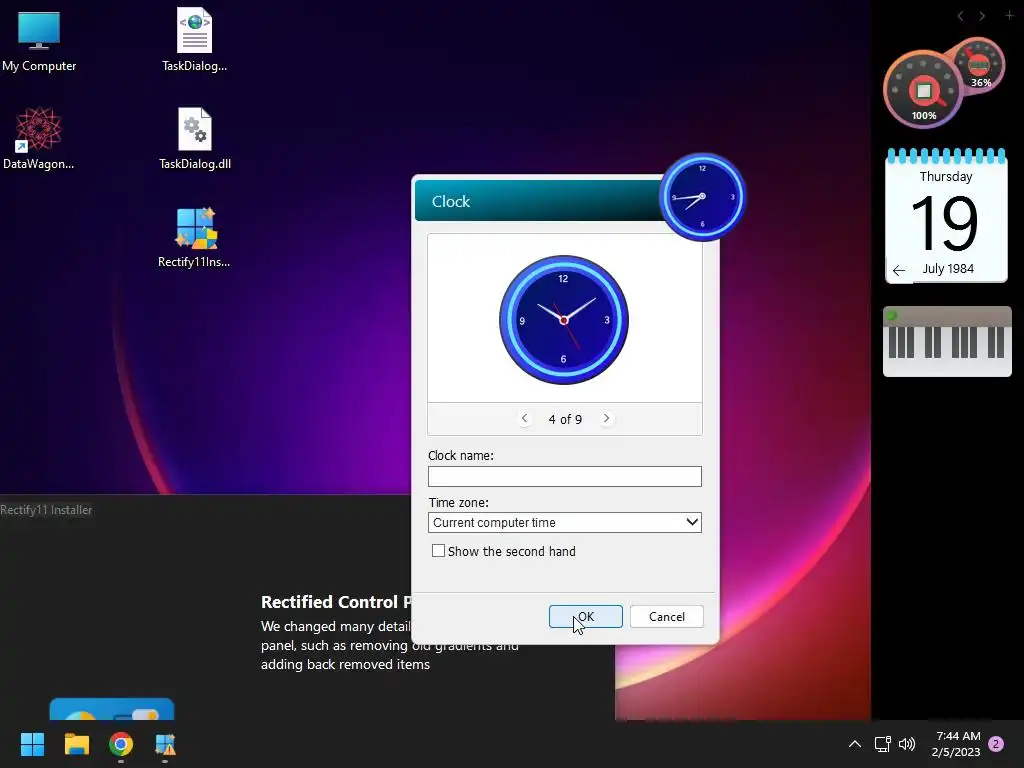The height and width of the screenshot is (768, 1024).
Task: Open Google Chrome from the taskbar
Action: point(121,744)
